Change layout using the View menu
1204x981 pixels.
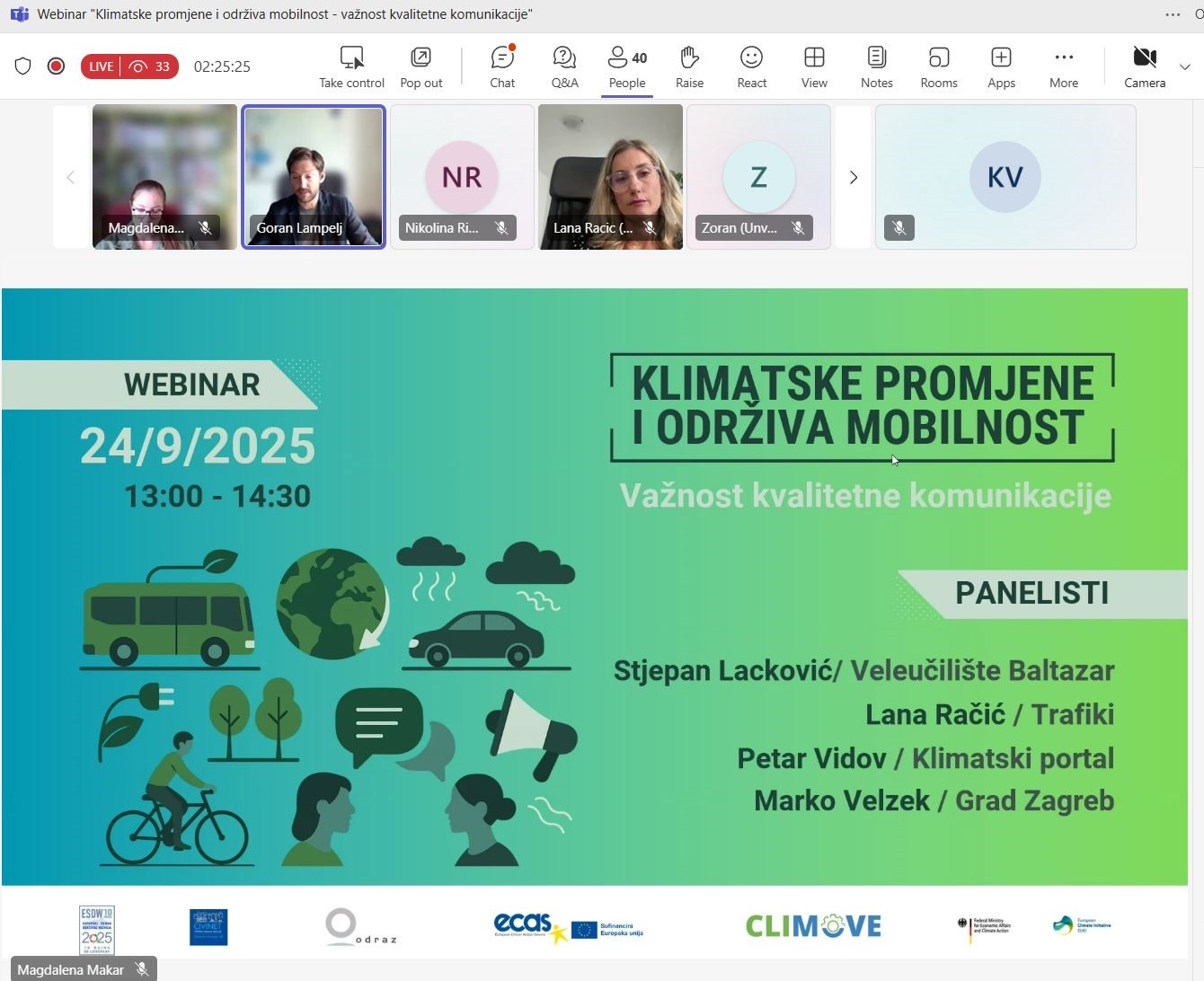coord(814,67)
